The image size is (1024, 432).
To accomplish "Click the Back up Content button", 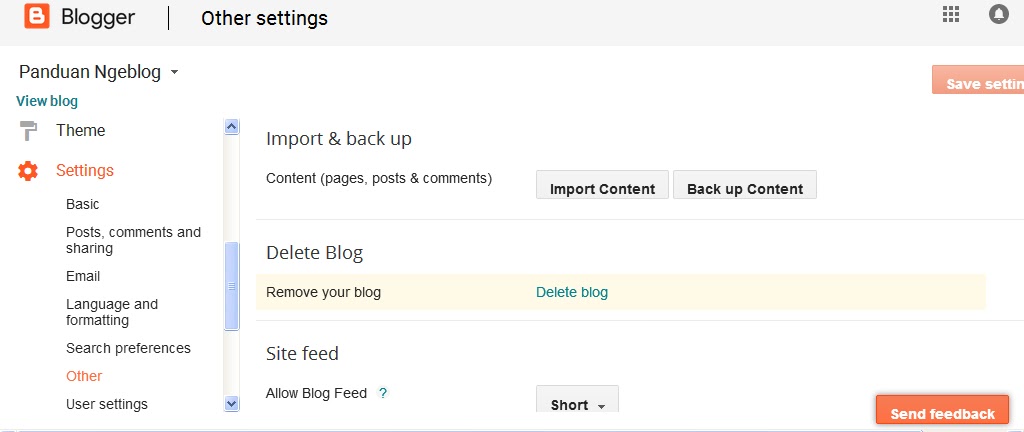I will [x=744, y=185].
